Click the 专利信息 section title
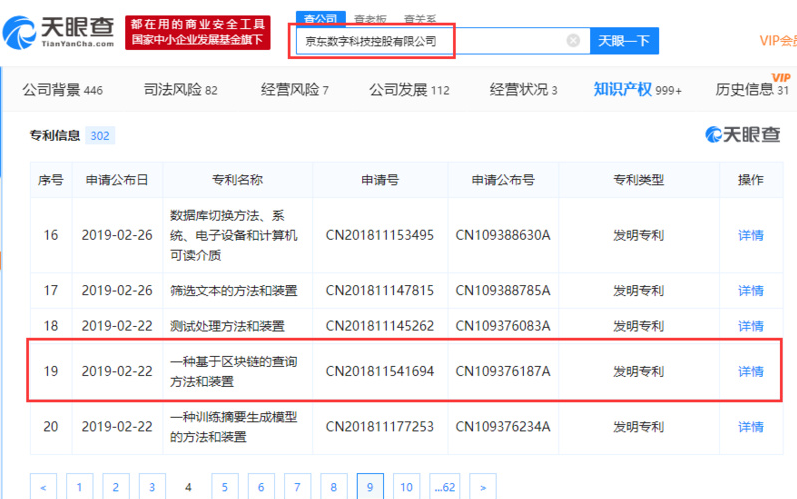797x499 pixels. 55,136
